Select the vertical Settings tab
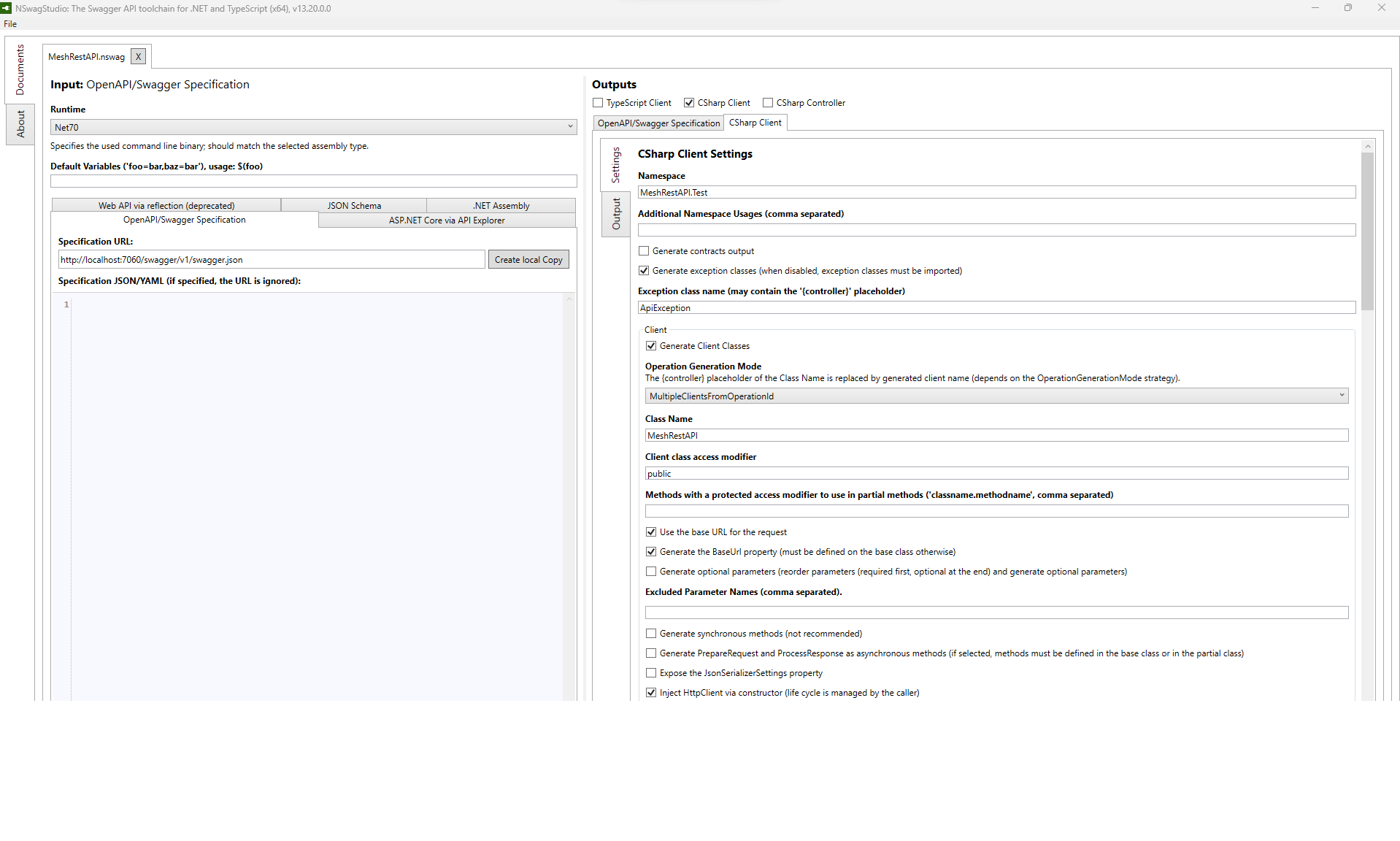Viewport: 1400px width, 841px height. point(615,166)
